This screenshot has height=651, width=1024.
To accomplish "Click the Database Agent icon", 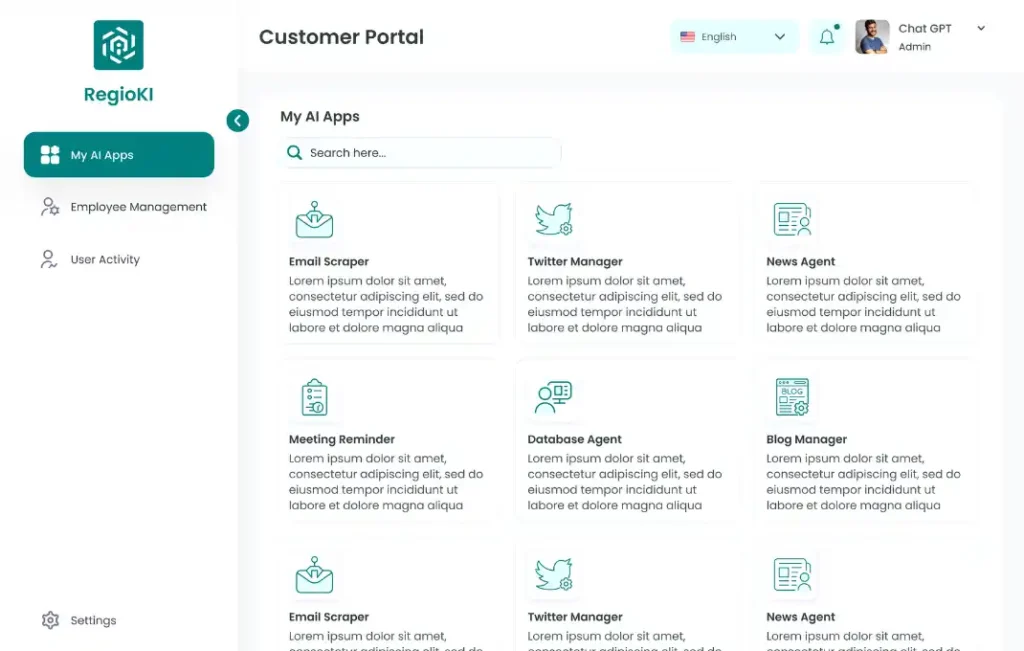I will coord(553,397).
